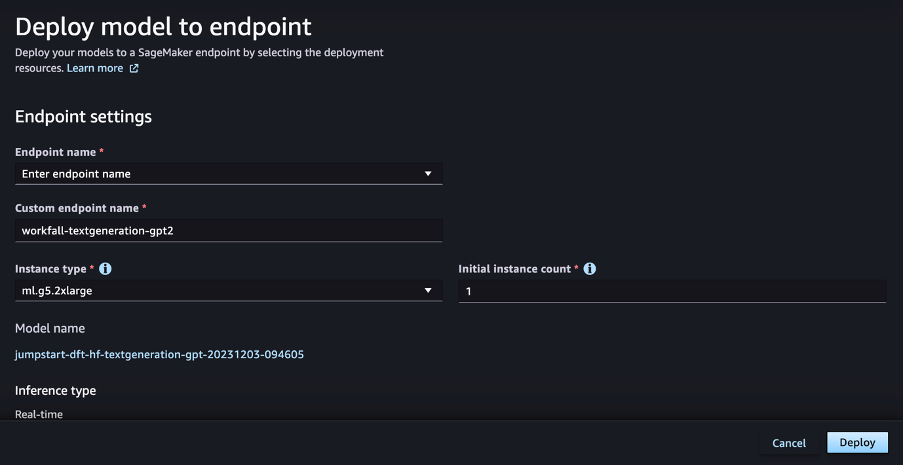
Task: Click the Instance type label text
Action: (x=51, y=269)
